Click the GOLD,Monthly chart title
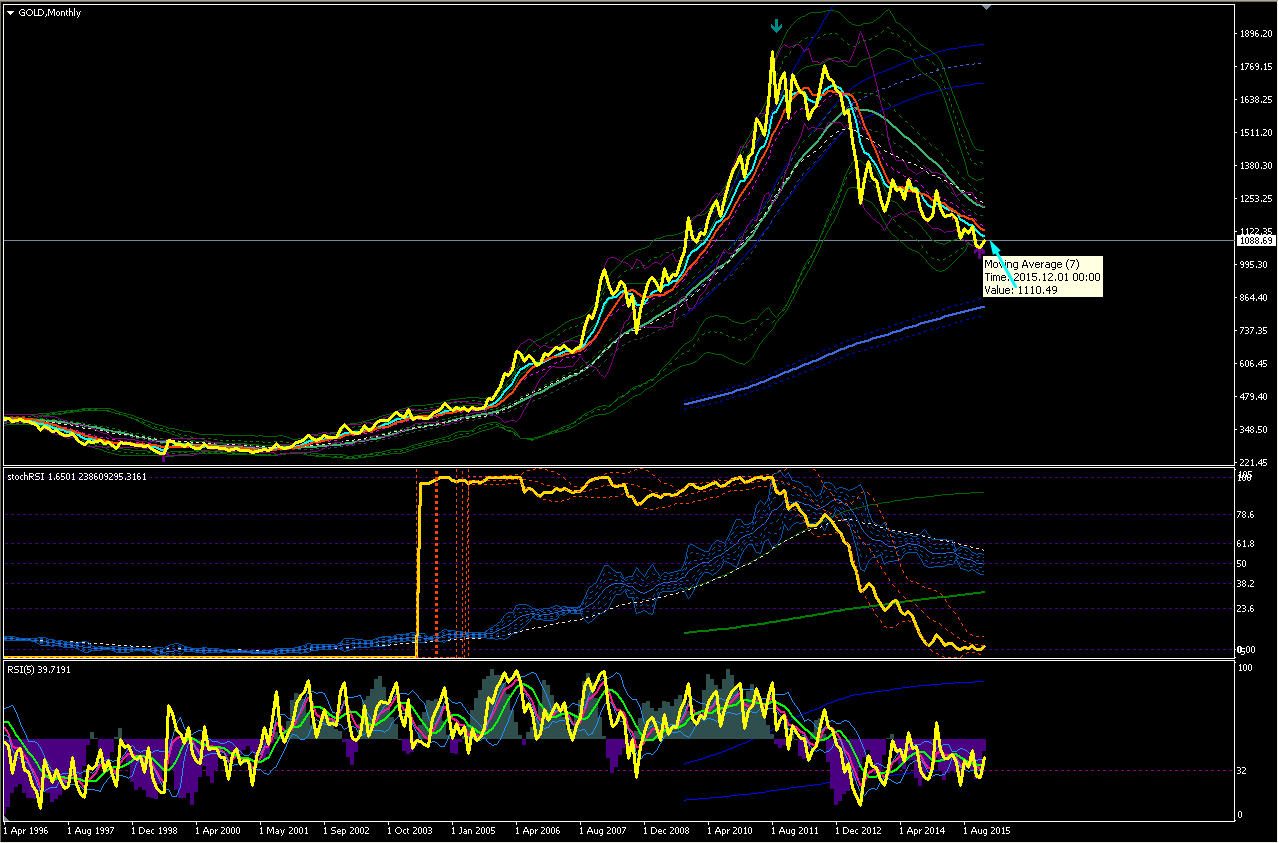The width and height of the screenshot is (1279, 843). [x=50, y=13]
